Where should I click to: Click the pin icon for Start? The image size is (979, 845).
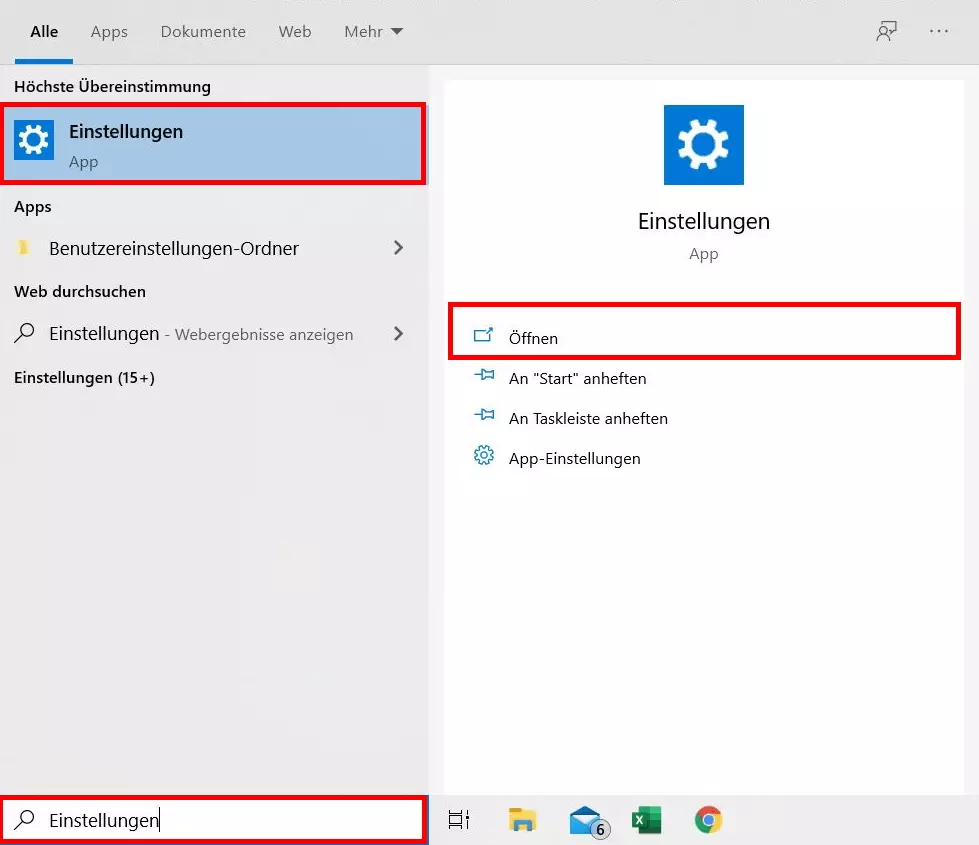(484, 375)
